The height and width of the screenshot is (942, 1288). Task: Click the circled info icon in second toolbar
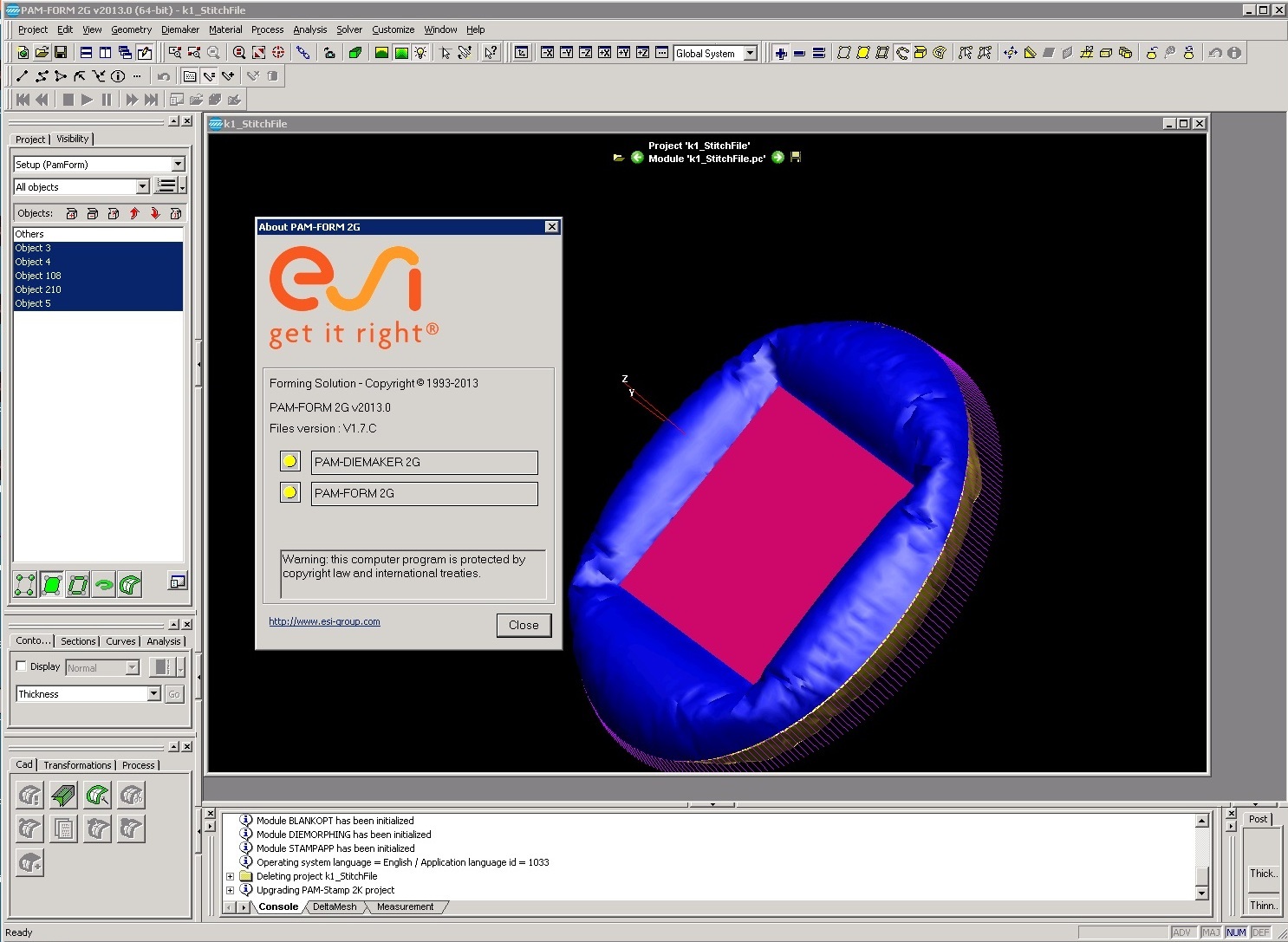click(x=118, y=76)
